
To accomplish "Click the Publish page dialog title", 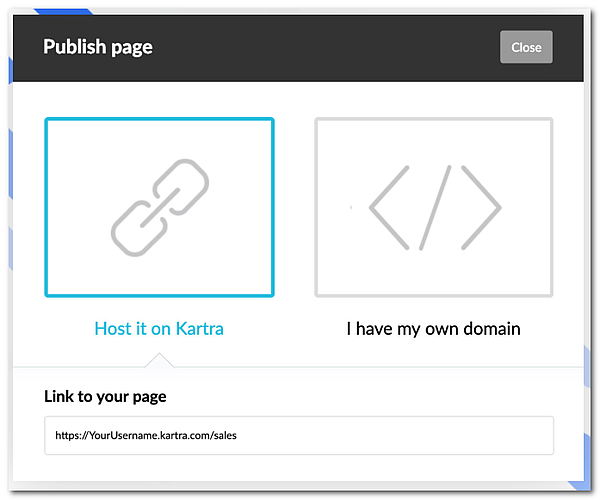I will coord(98,47).
